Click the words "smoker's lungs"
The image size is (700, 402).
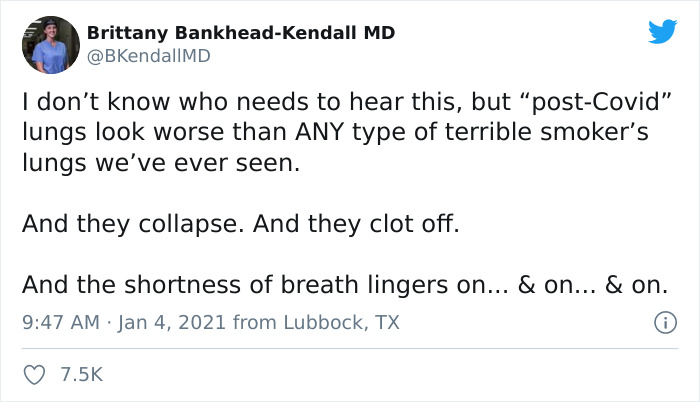click(x=600, y=133)
